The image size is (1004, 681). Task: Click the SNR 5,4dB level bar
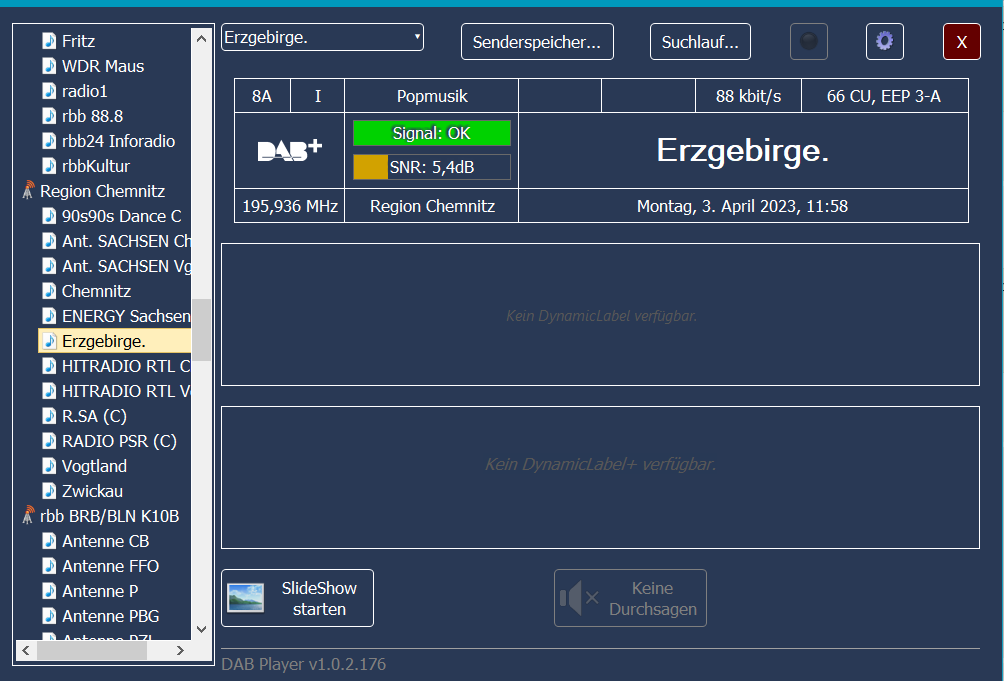[431, 167]
